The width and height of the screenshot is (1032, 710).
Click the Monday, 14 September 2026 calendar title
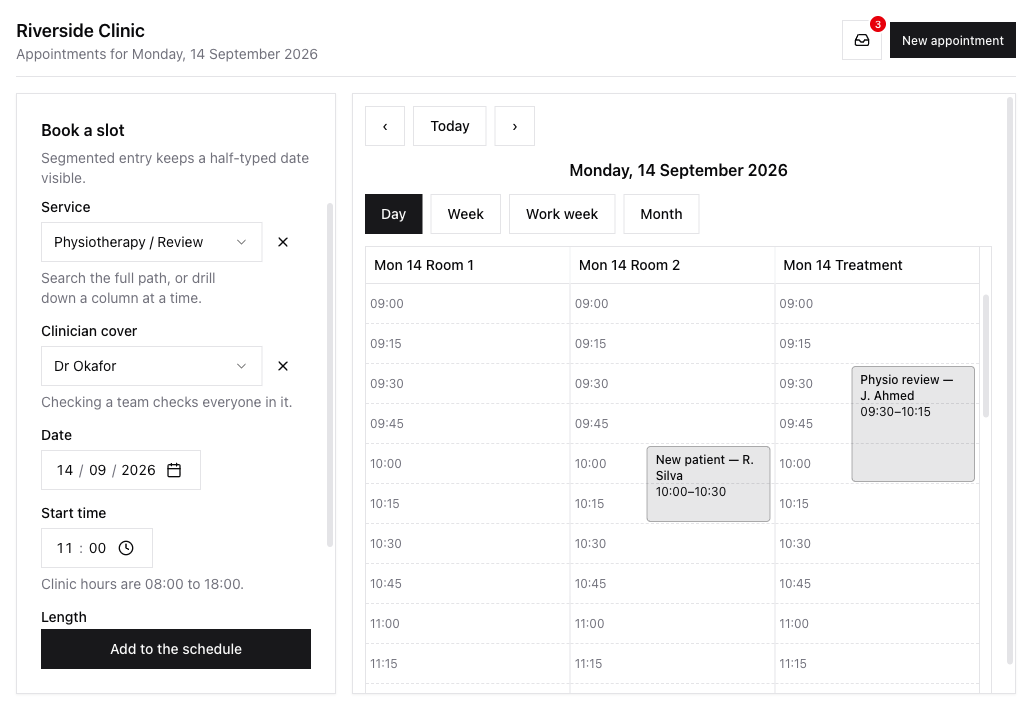[678, 170]
